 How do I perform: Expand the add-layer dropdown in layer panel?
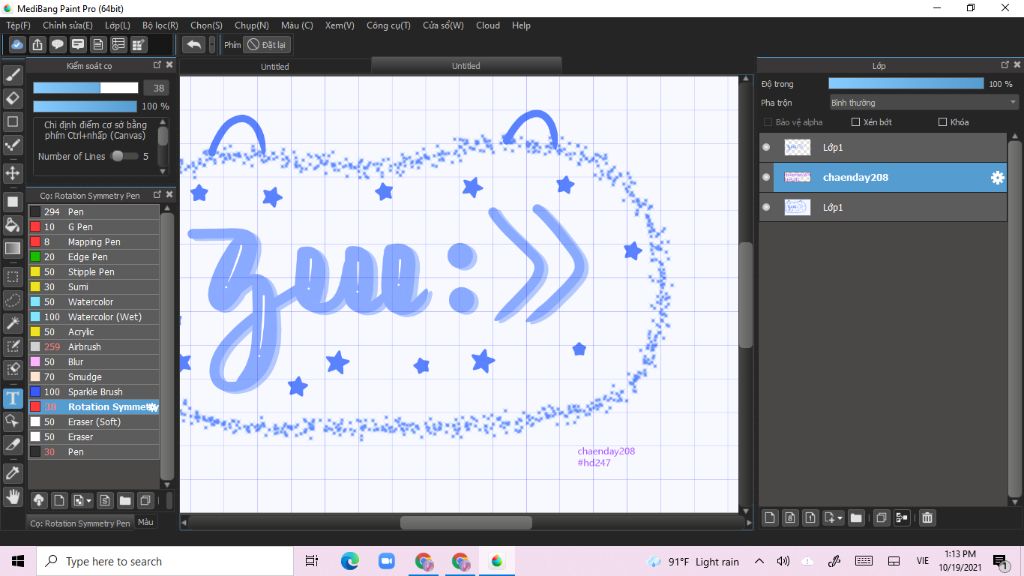[x=840, y=519]
